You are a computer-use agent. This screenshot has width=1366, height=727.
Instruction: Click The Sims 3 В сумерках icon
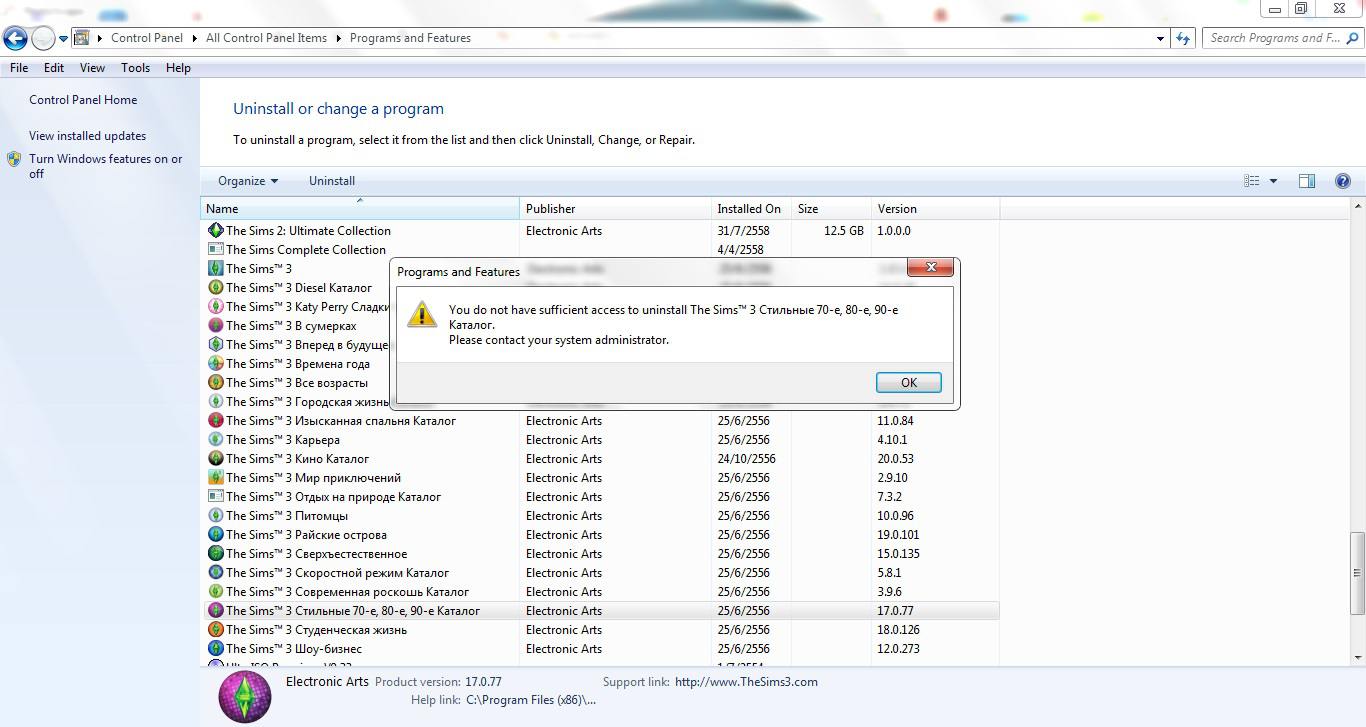[215, 326]
